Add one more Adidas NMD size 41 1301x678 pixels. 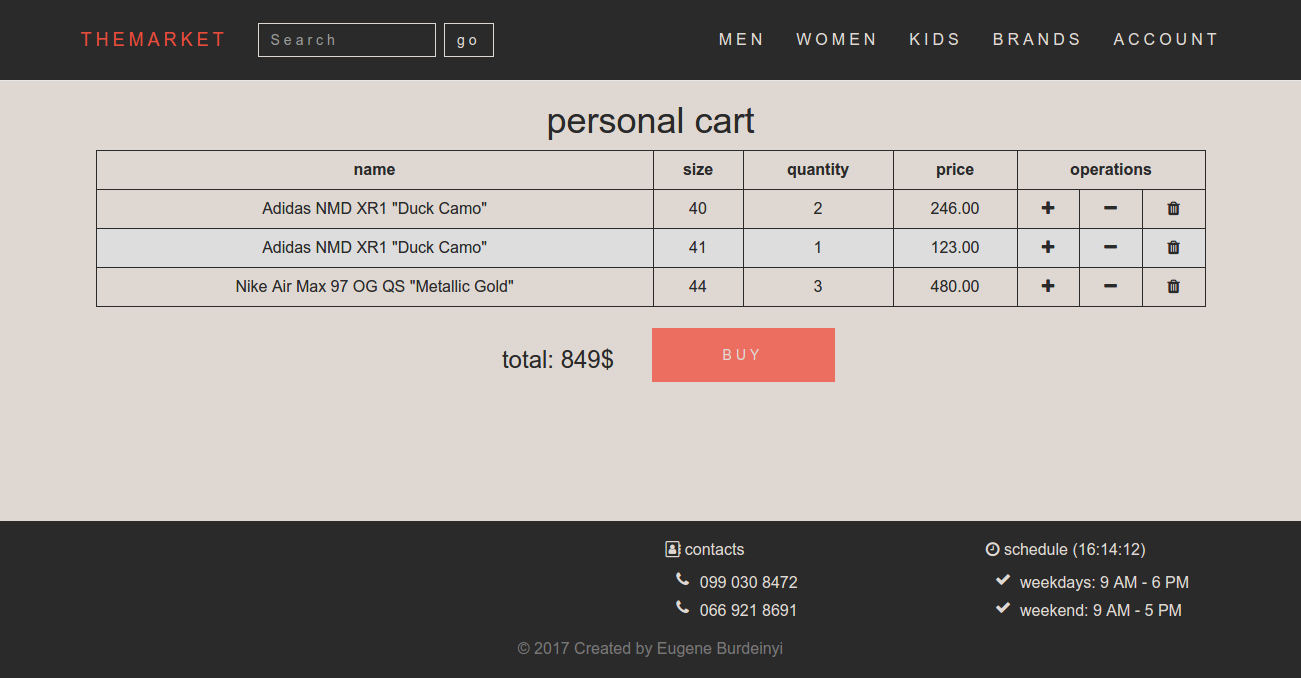tap(1048, 247)
